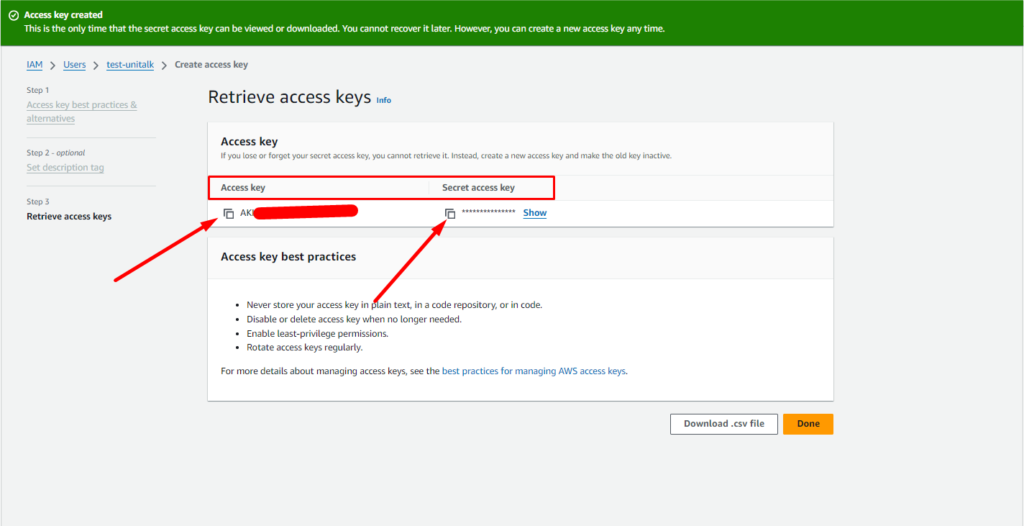Click the green success checkmark icon
The image size is (1024, 526).
click(12, 15)
